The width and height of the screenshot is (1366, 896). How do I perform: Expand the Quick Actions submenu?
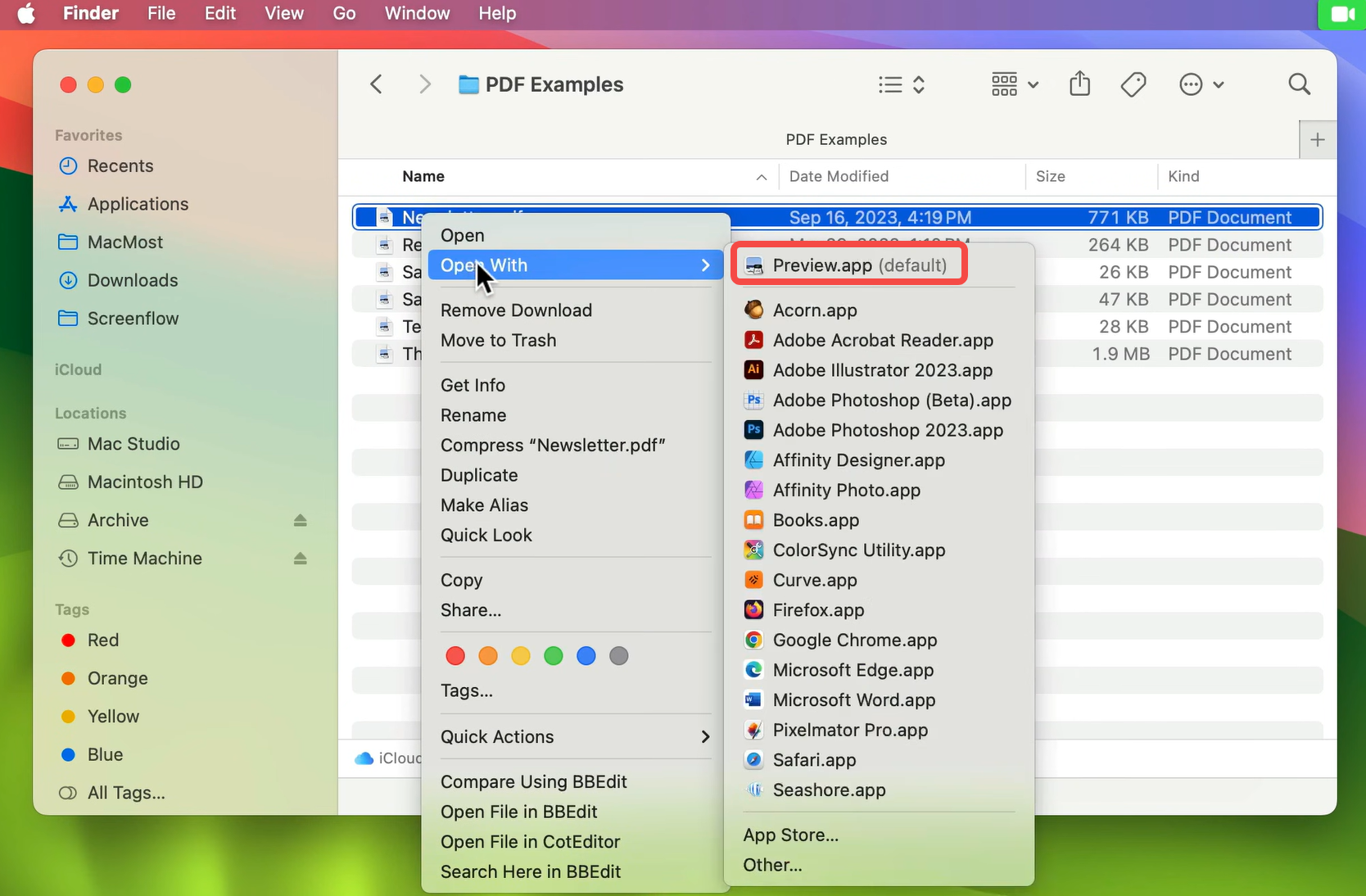(x=575, y=737)
